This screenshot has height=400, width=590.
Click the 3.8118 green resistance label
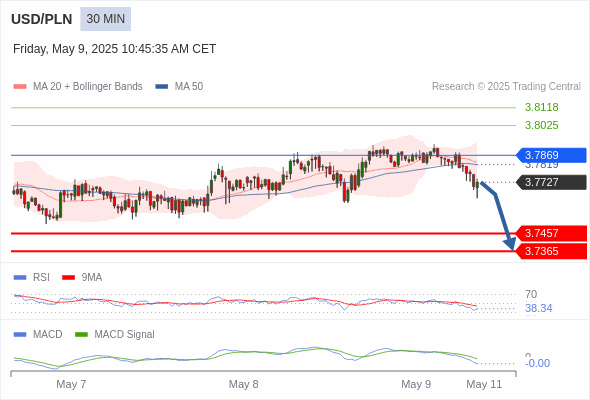pyautogui.click(x=541, y=107)
